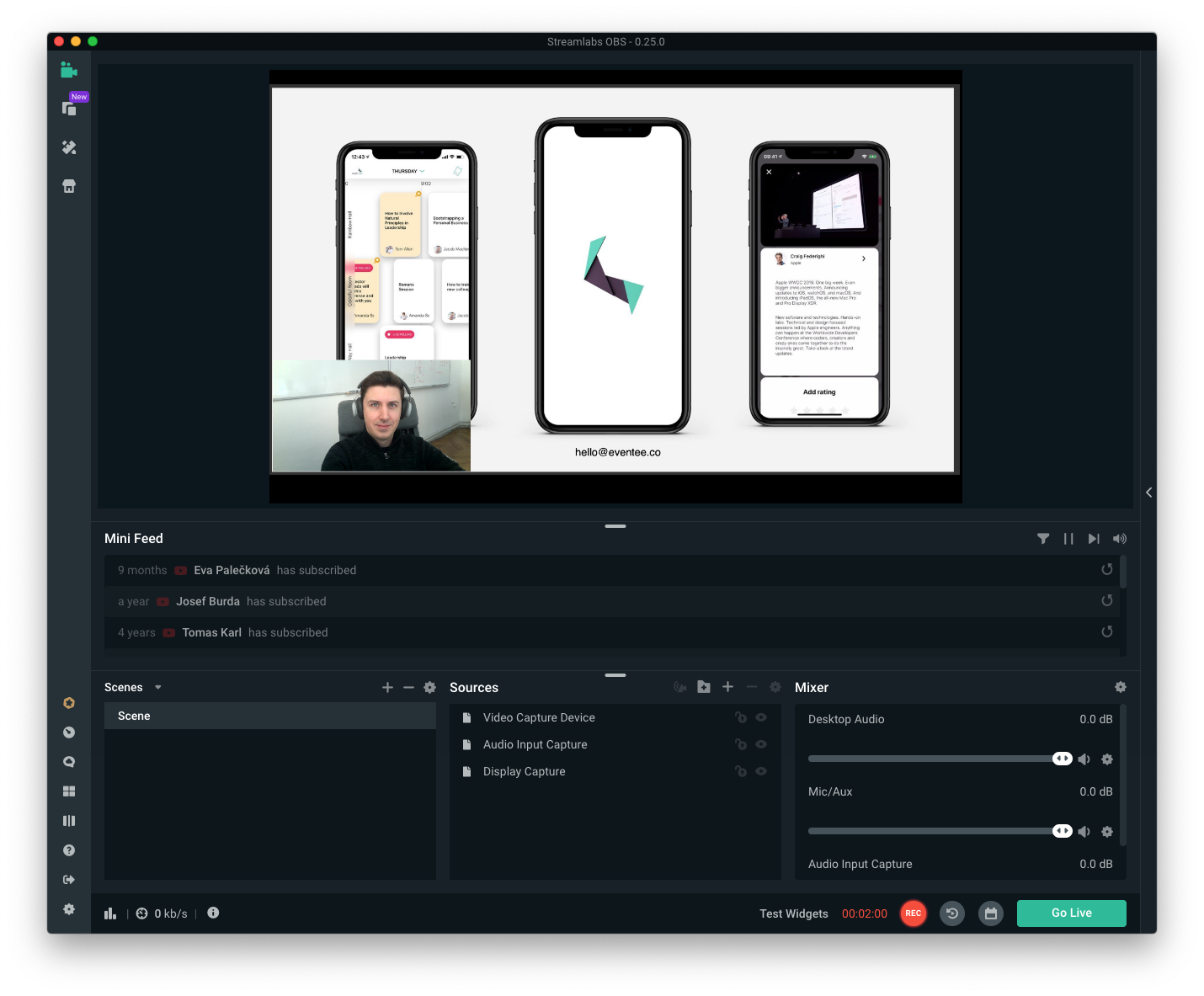Toggle the replay buffer button
This screenshot has height=996, width=1204.
(x=952, y=913)
